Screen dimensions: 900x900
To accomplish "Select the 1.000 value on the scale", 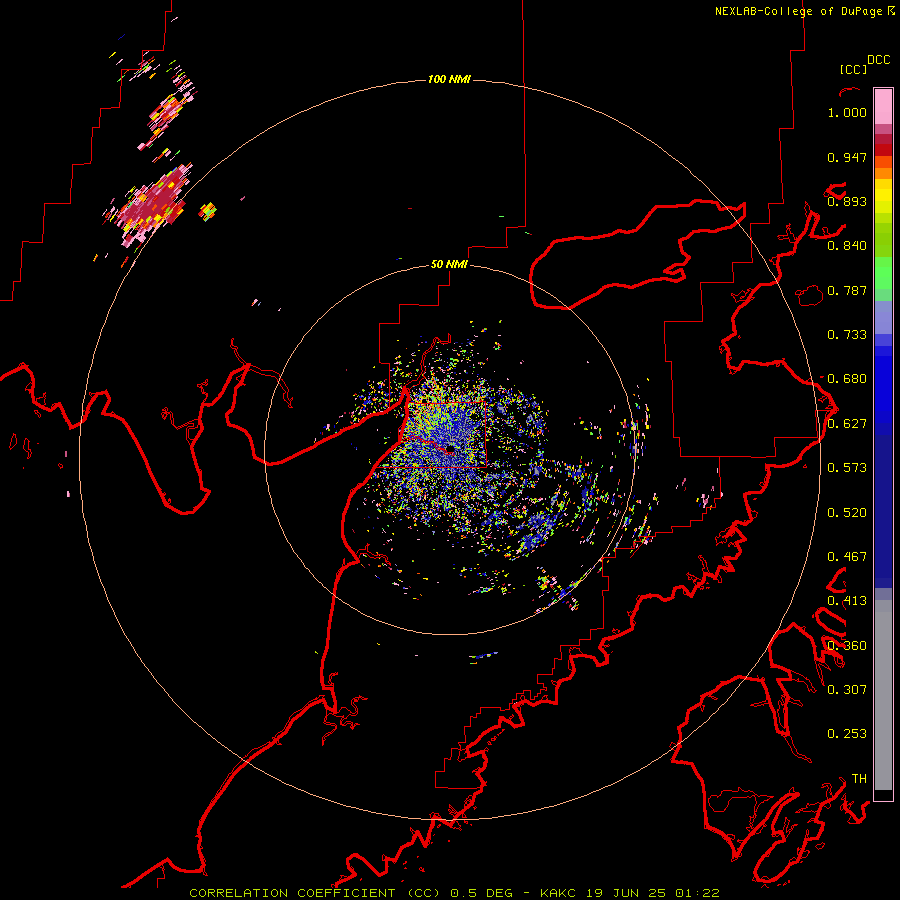I will 847,112.
